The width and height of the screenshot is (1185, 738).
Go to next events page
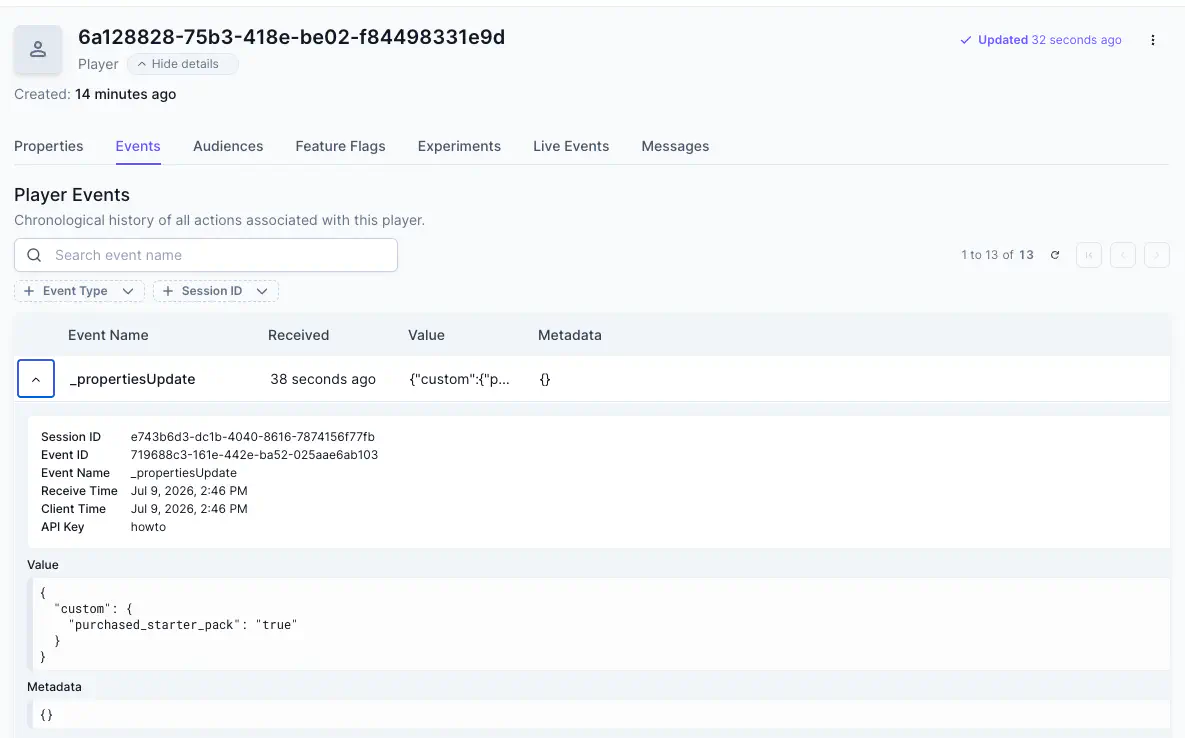[1157, 255]
